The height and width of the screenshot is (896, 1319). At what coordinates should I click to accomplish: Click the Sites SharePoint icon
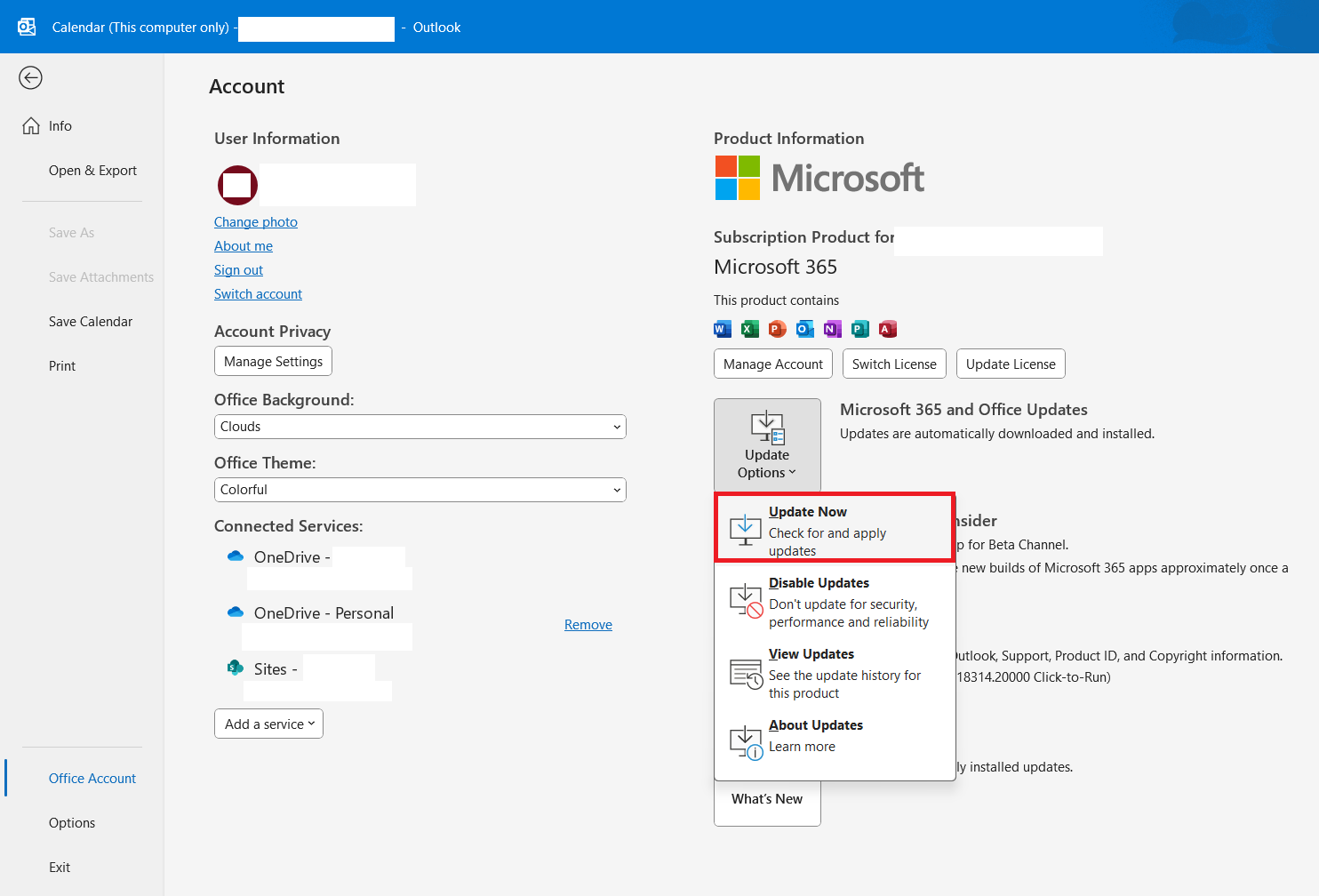pos(236,668)
